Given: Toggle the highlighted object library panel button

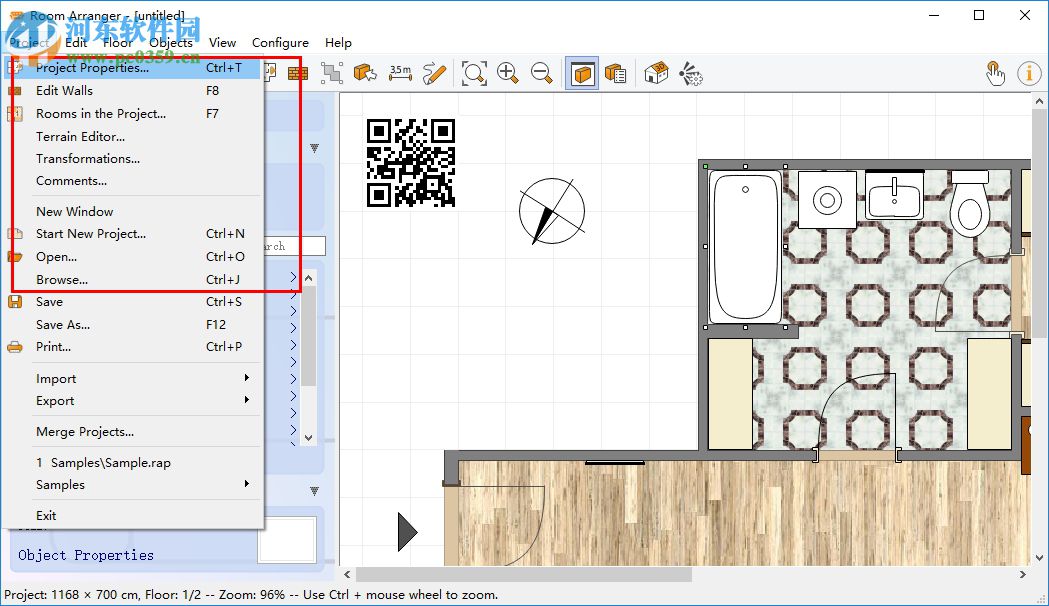Looking at the screenshot, I should click(x=582, y=73).
